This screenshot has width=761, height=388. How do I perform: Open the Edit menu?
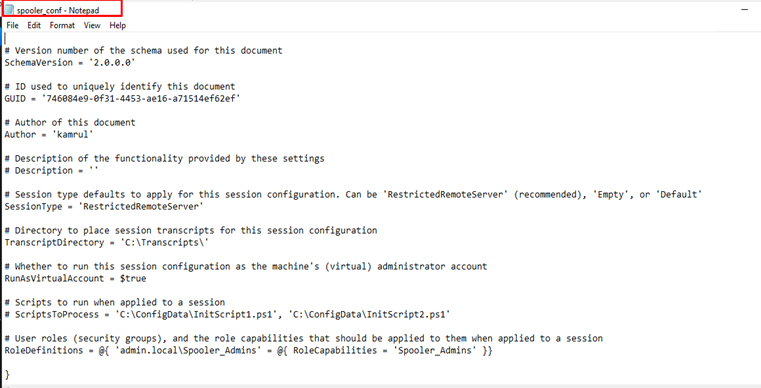tap(34, 25)
